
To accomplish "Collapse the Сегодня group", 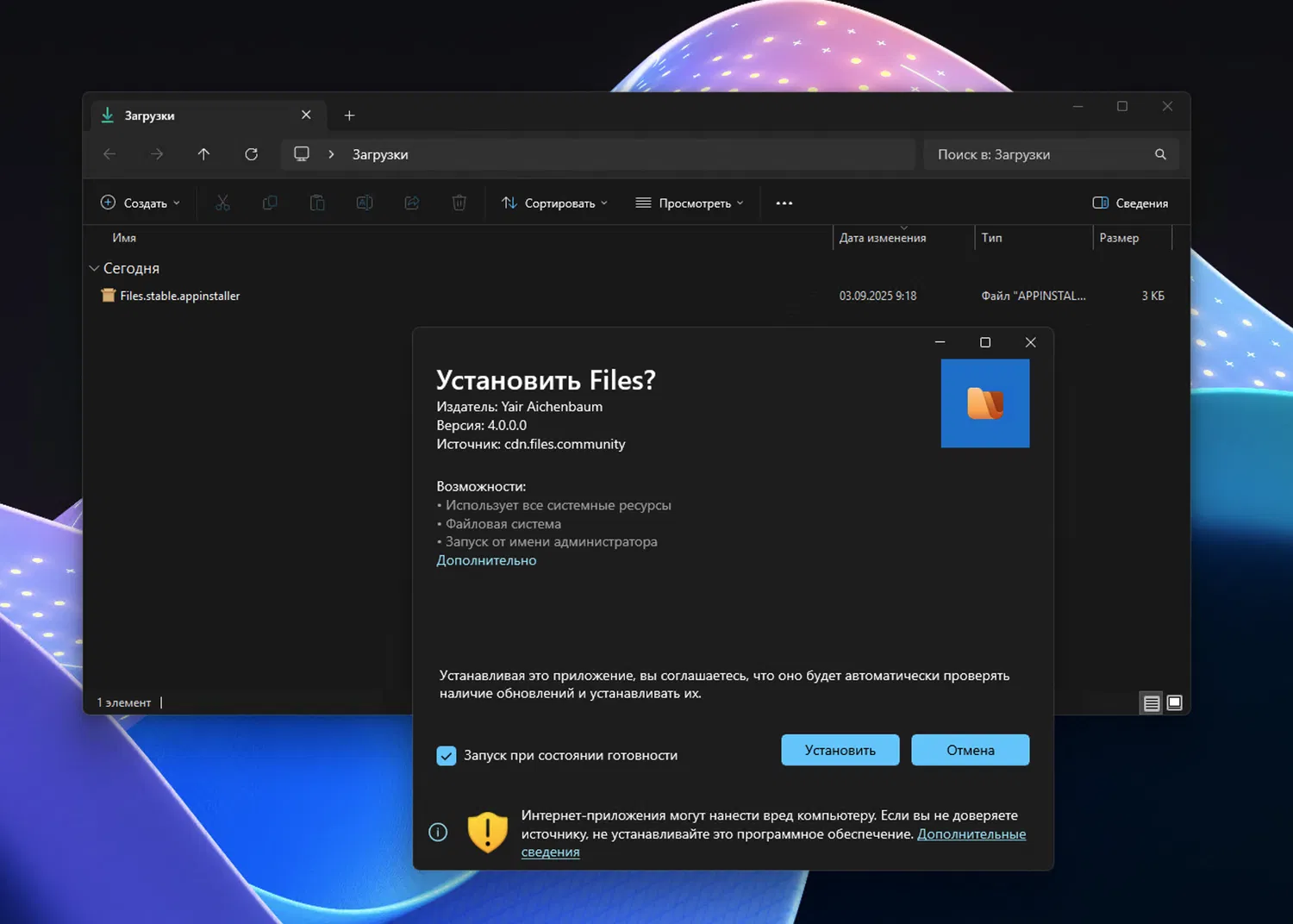I will pos(94,268).
